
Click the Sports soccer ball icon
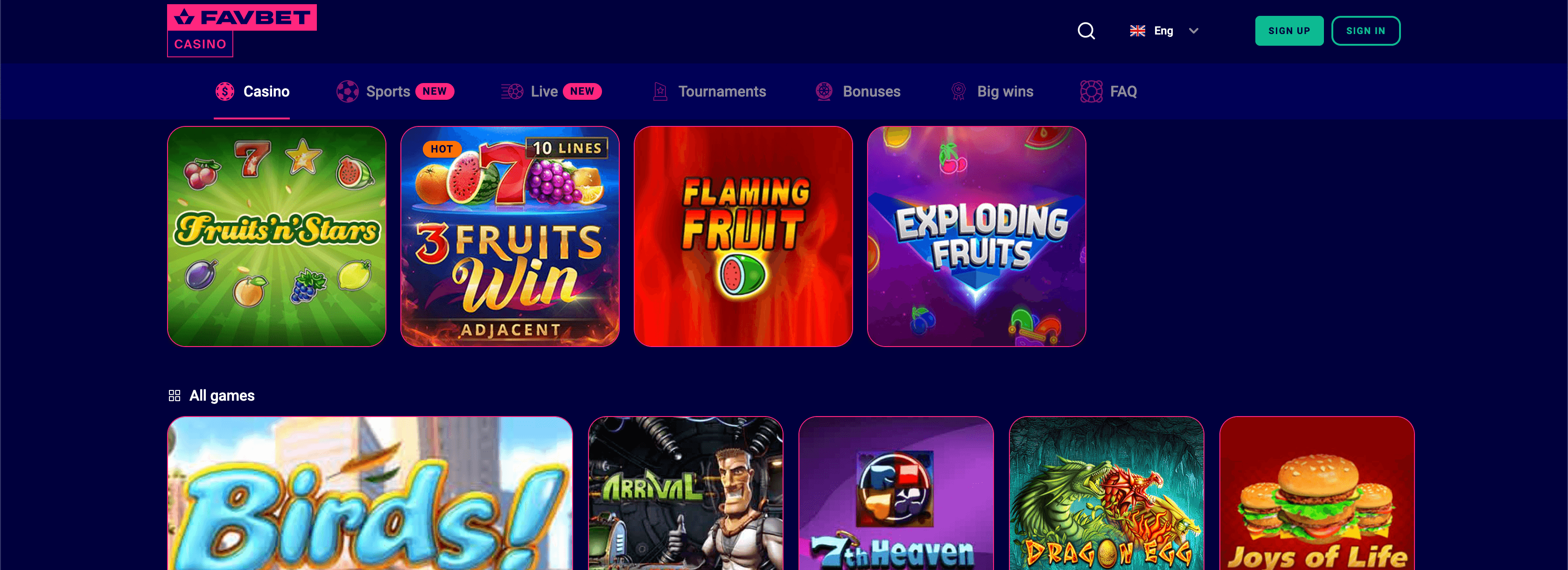coord(348,91)
